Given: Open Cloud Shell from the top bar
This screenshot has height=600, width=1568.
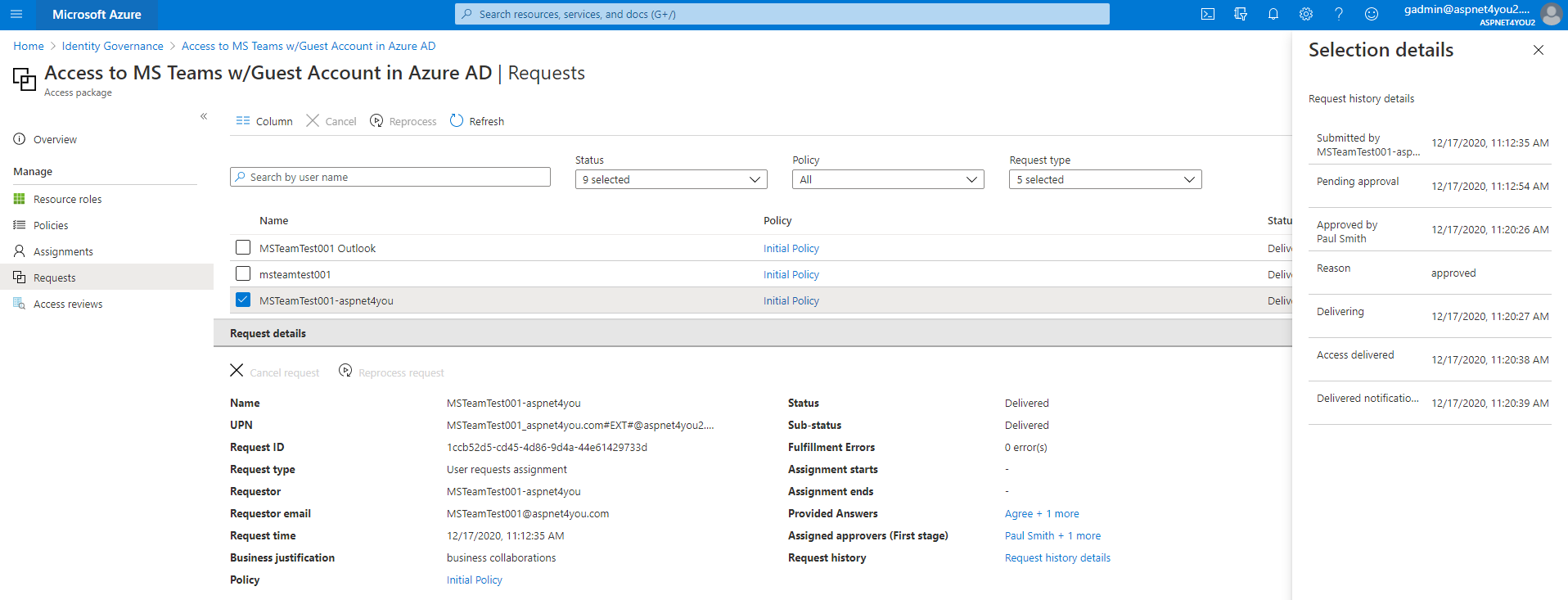Looking at the screenshot, I should click(1208, 14).
